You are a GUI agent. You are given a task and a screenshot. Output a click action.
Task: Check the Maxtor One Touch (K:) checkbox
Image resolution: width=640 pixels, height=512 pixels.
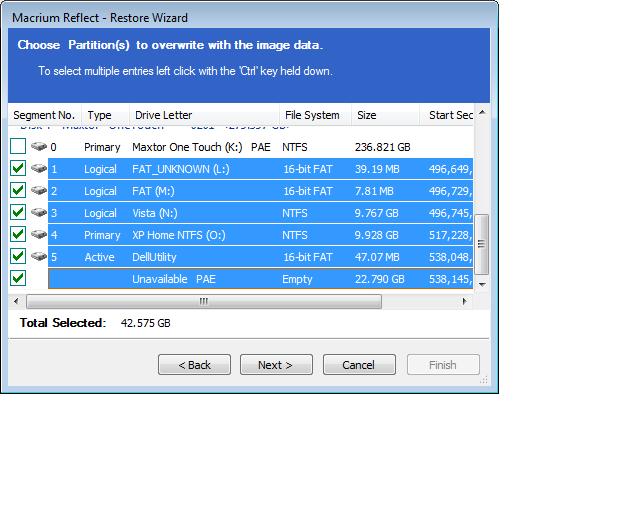tap(18, 146)
